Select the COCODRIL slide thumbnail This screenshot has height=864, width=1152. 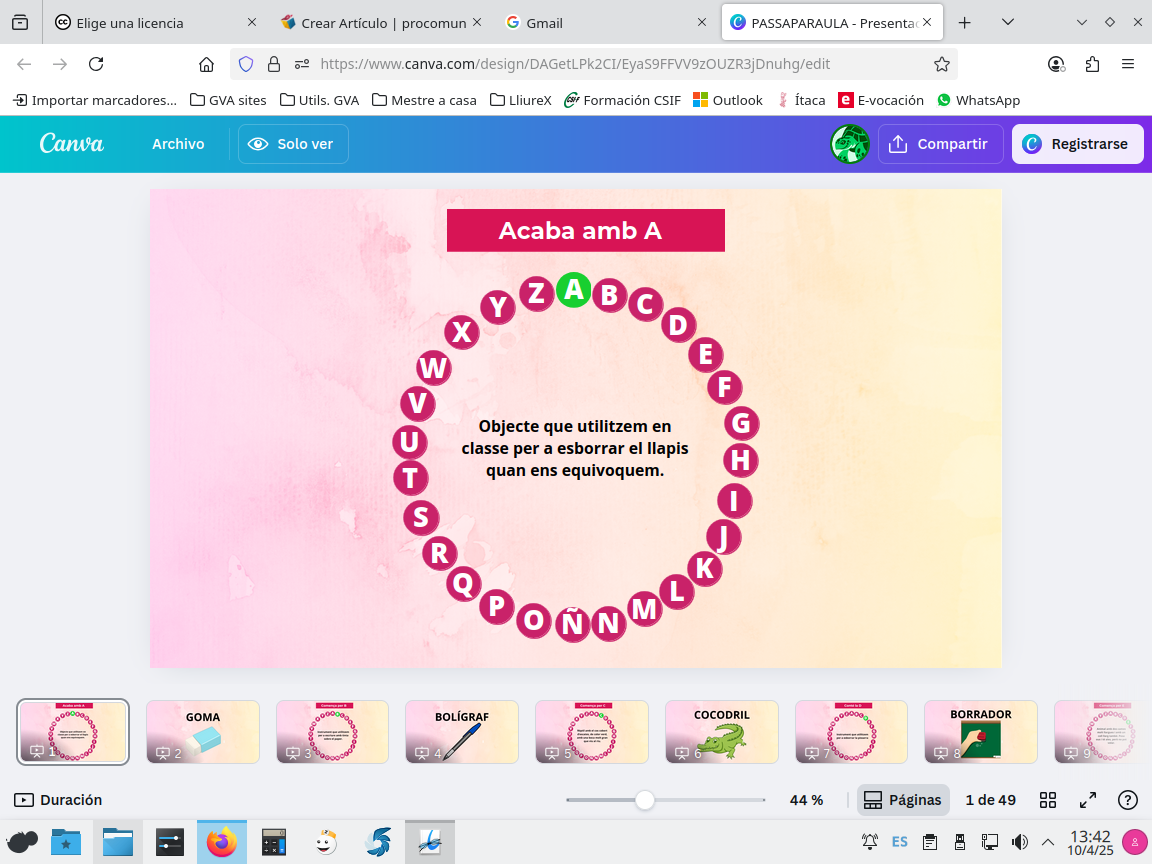point(721,732)
